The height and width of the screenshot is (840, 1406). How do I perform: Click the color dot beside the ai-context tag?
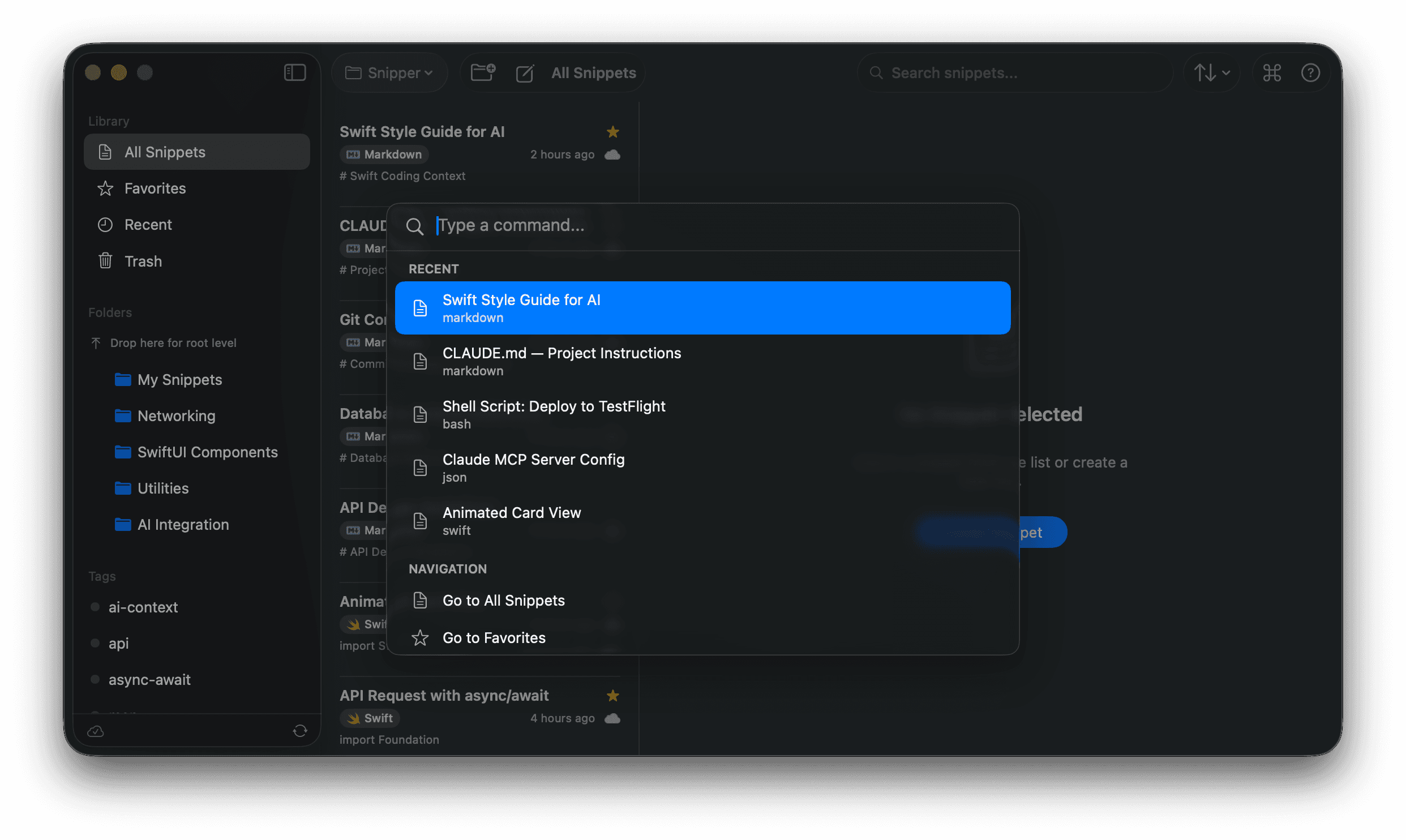[x=95, y=607]
